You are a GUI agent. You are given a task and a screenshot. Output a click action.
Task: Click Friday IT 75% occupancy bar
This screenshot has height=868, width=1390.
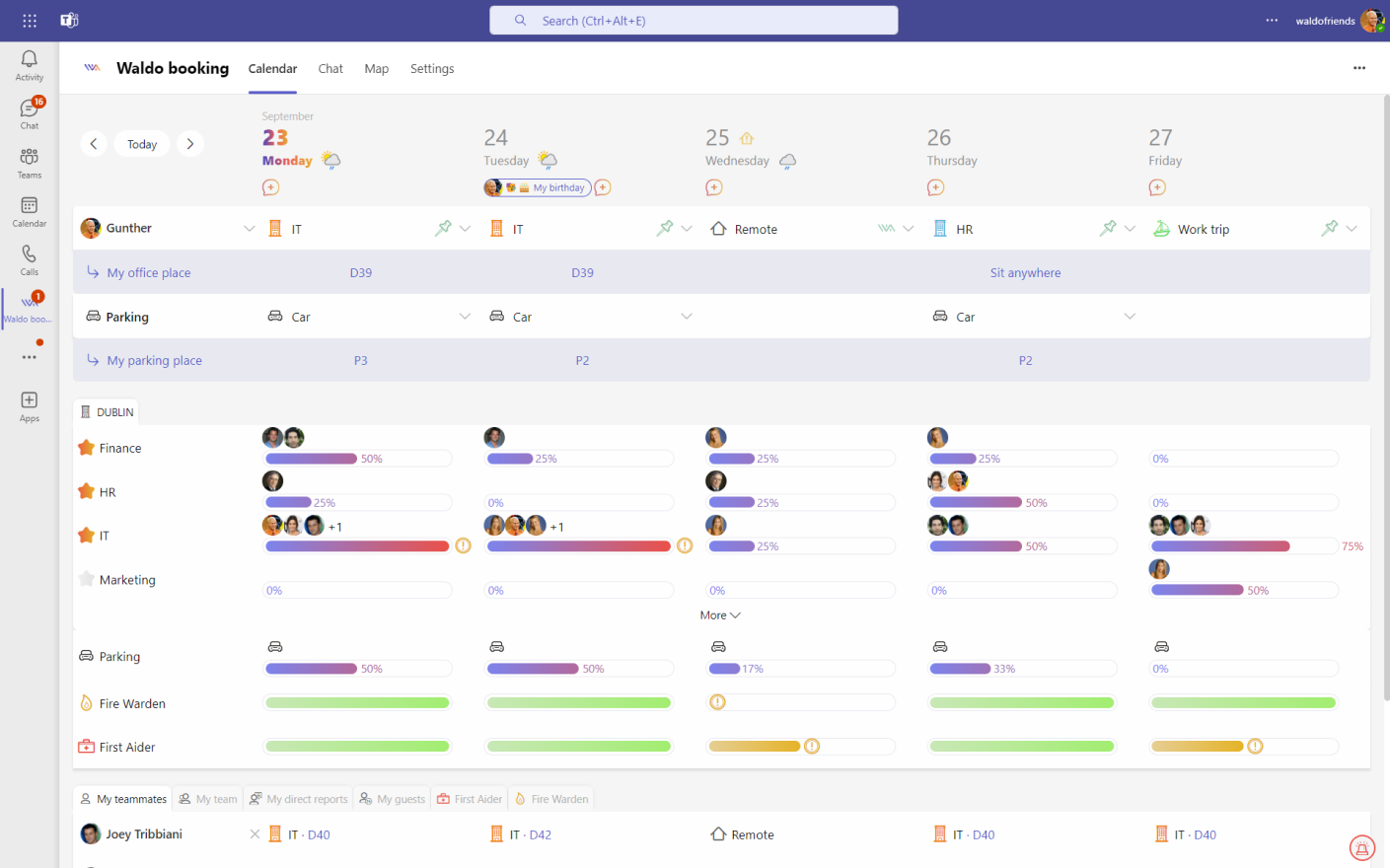(1243, 545)
